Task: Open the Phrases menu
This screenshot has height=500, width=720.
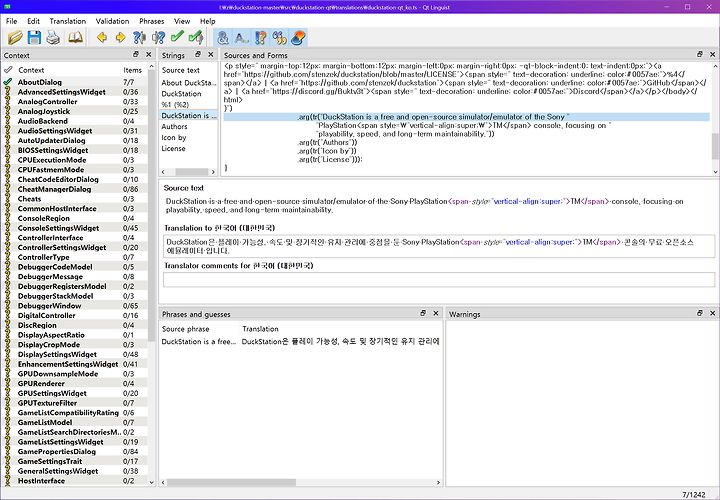Action: pyautogui.click(x=152, y=21)
